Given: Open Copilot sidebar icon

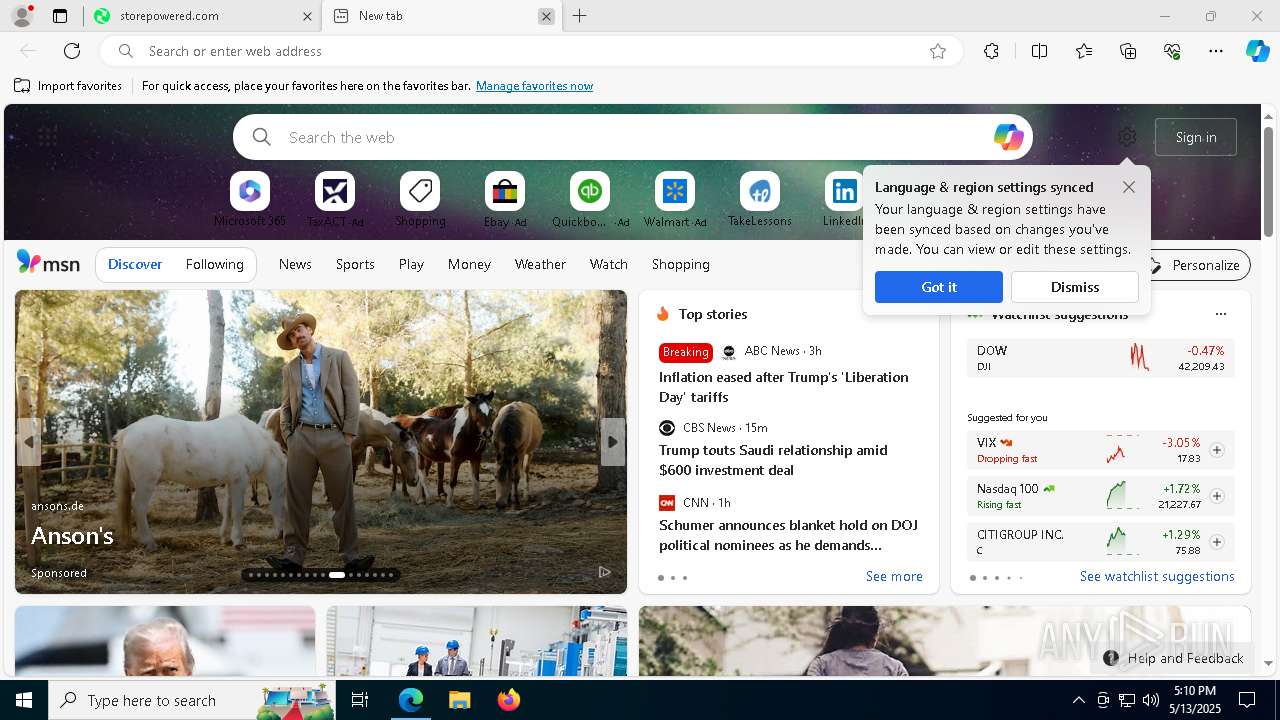Looking at the screenshot, I should [1258, 51].
